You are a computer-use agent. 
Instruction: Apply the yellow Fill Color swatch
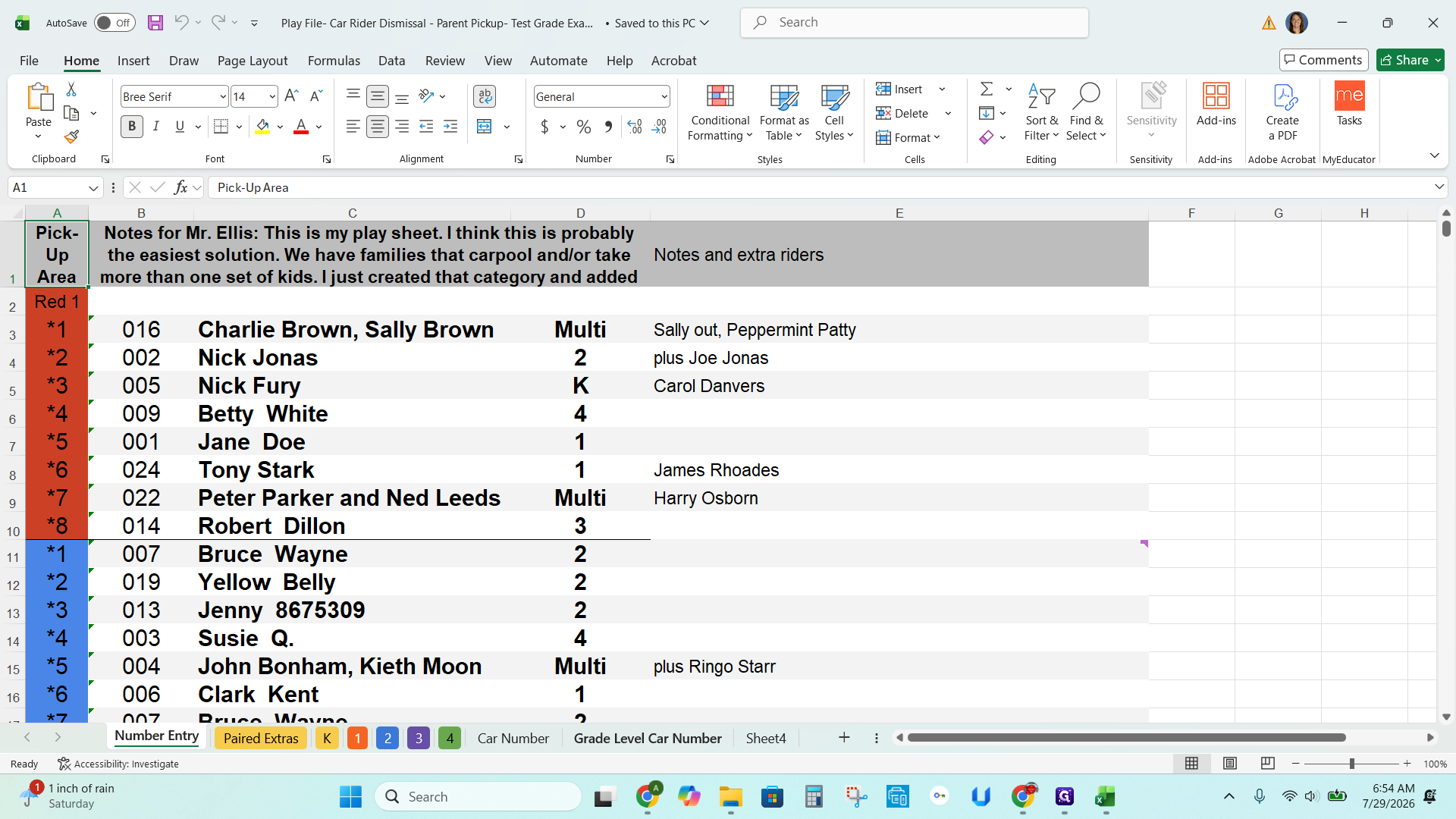(262, 127)
